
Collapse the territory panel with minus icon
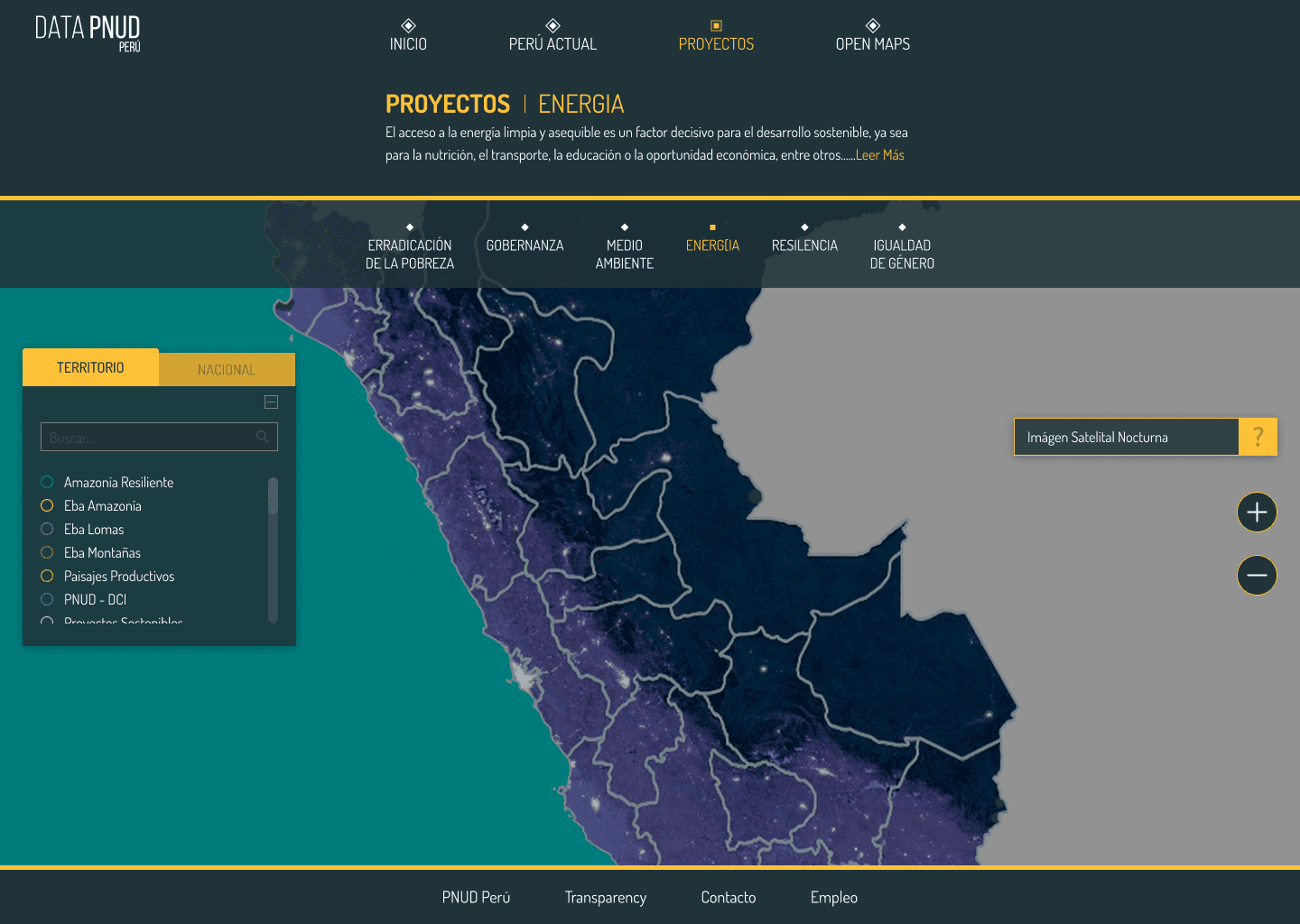pyautogui.click(x=271, y=402)
